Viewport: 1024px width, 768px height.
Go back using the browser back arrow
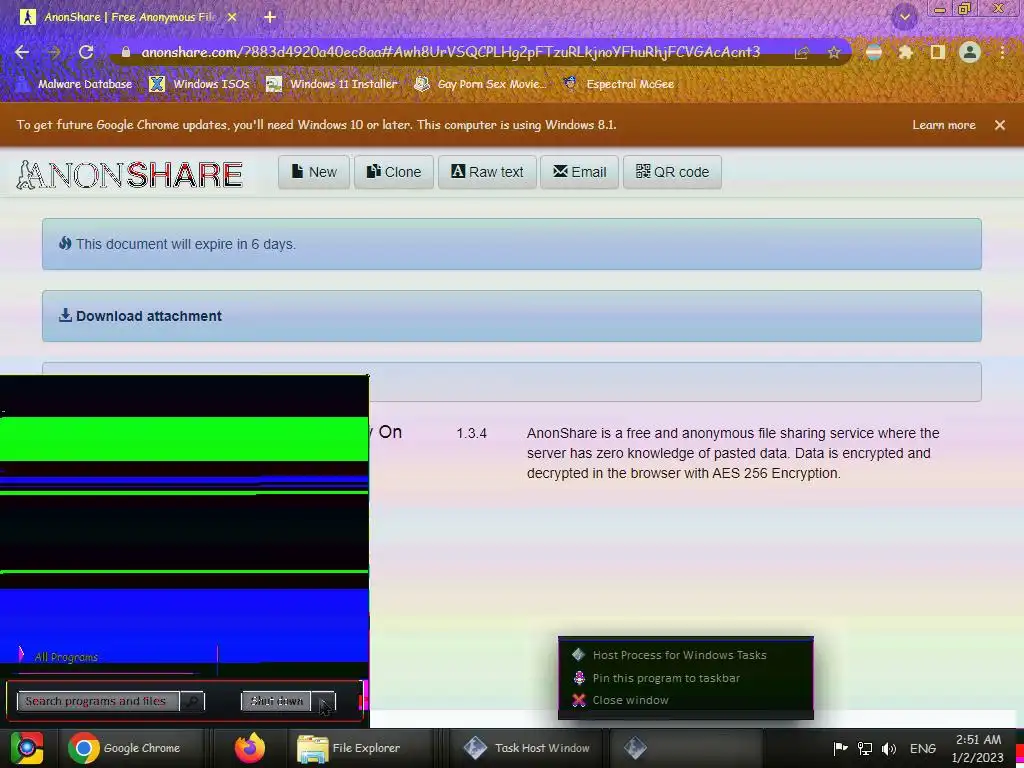(x=22, y=52)
